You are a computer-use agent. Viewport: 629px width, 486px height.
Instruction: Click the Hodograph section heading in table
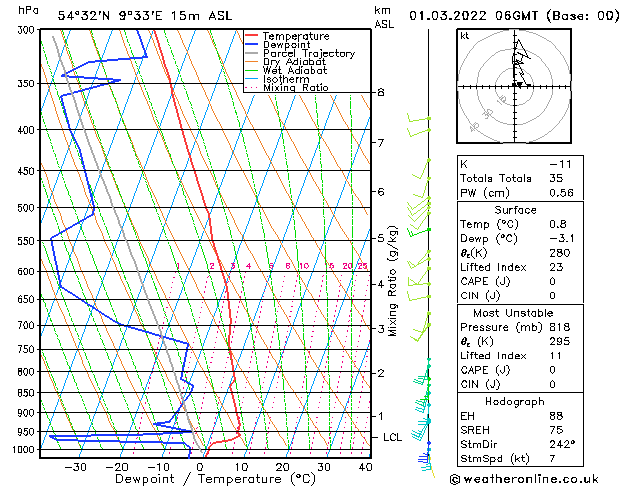515,401
